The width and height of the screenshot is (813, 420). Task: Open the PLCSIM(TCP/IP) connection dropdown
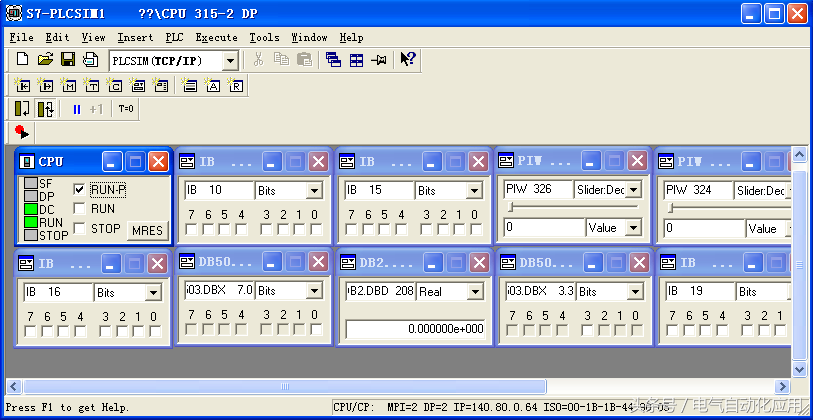230,61
